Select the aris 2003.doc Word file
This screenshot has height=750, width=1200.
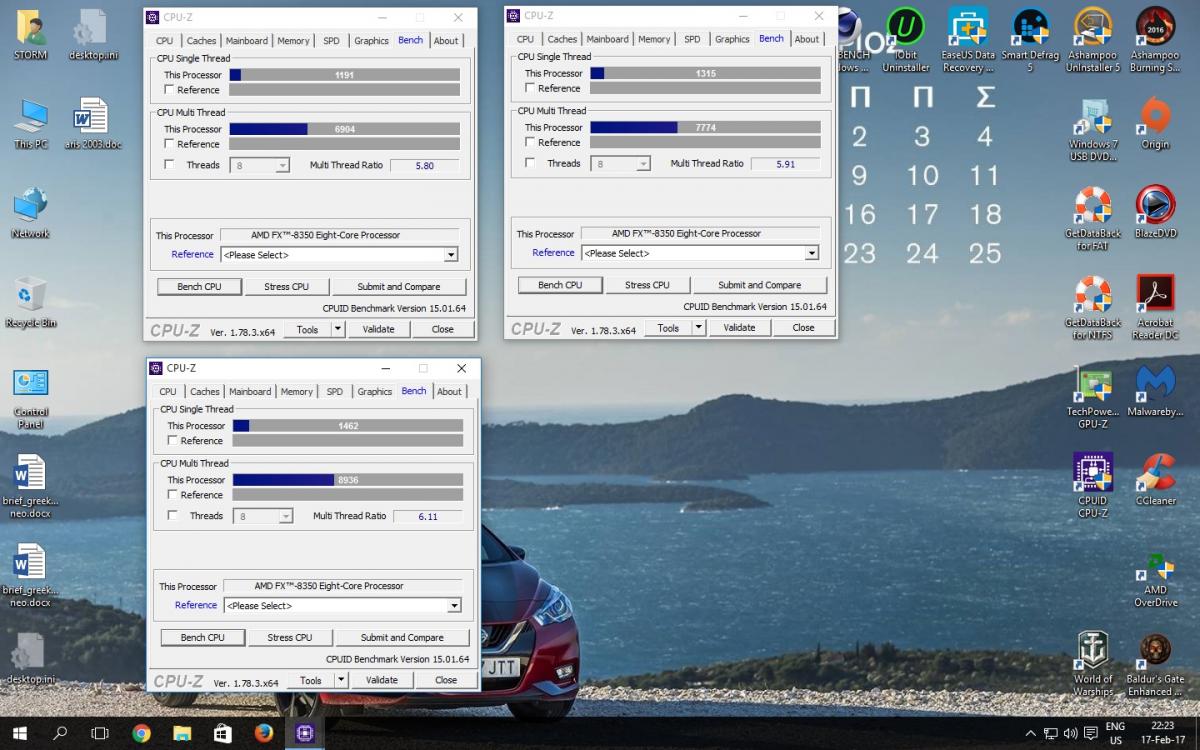(93, 124)
